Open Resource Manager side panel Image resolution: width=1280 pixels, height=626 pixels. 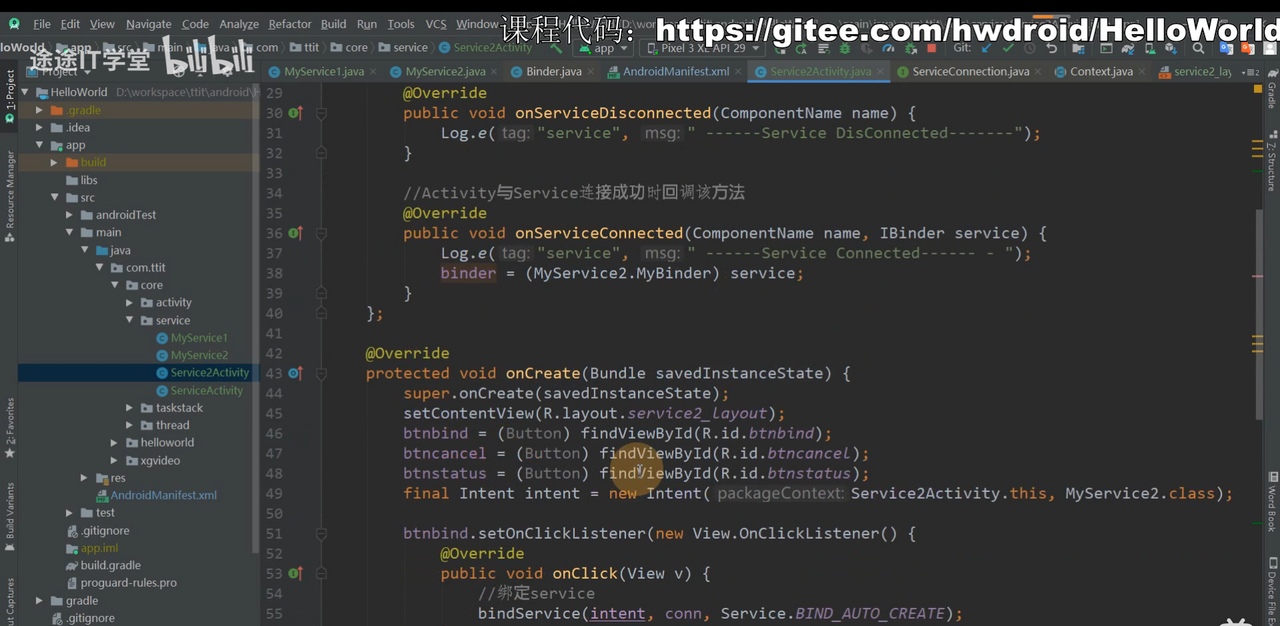10,196
